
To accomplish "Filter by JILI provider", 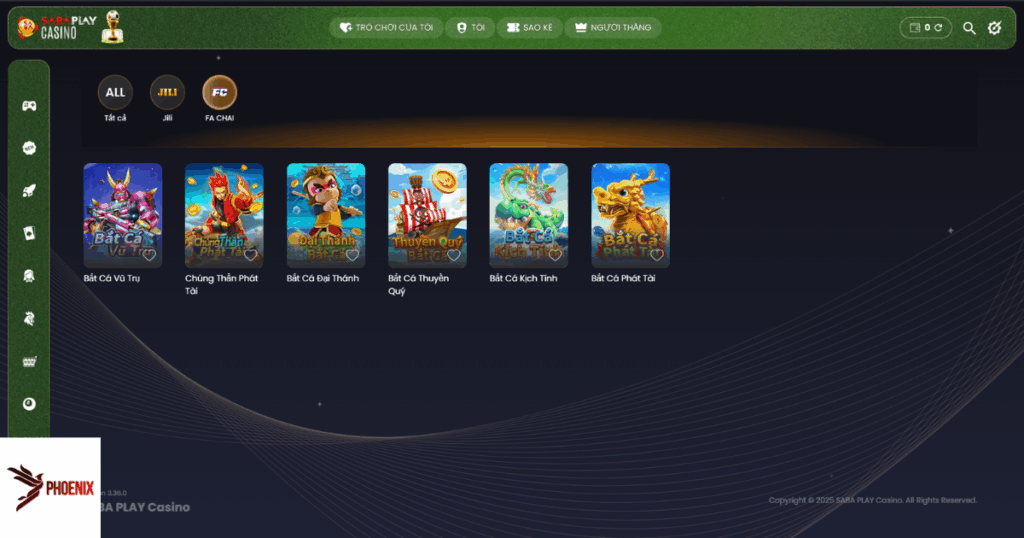I will (167, 92).
